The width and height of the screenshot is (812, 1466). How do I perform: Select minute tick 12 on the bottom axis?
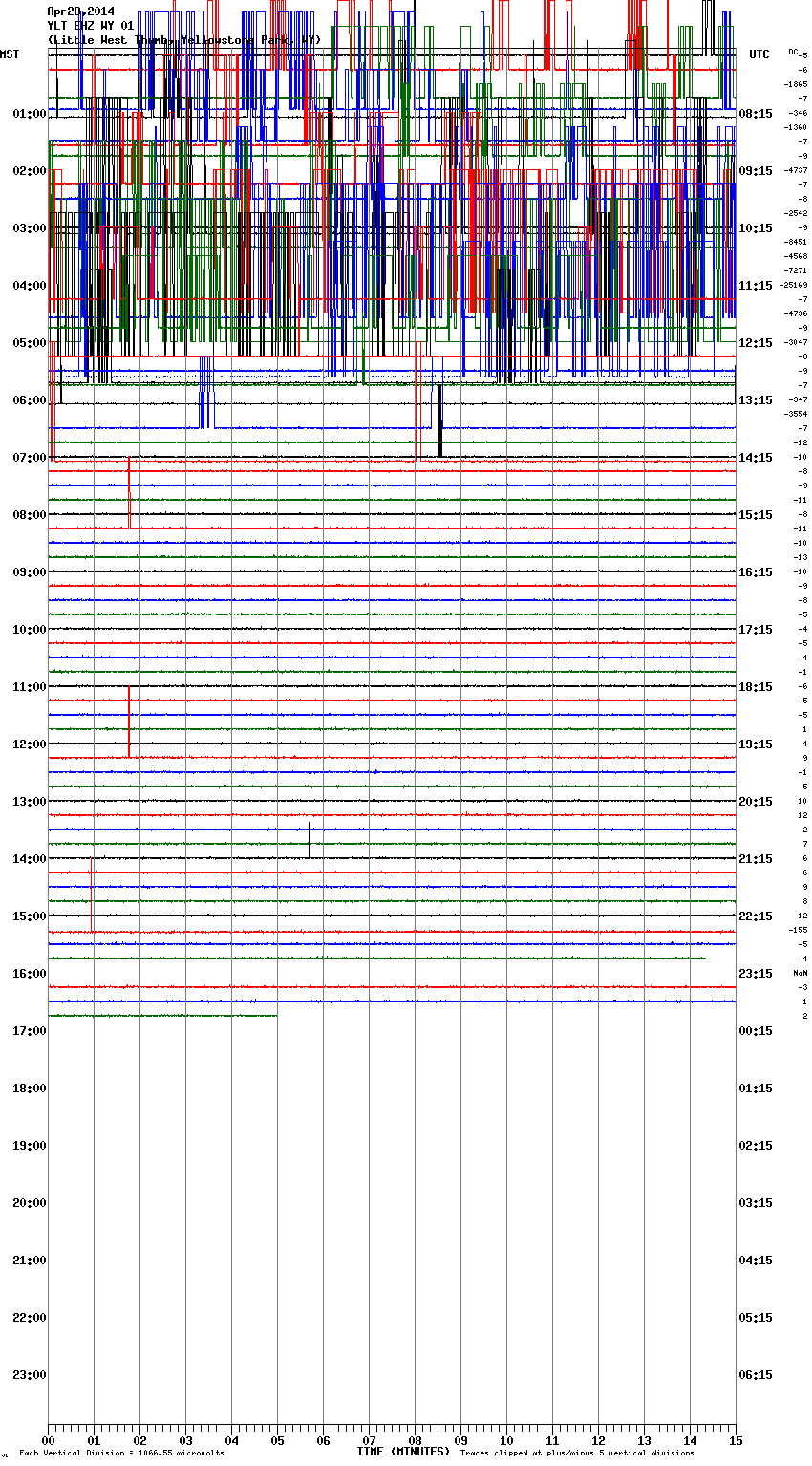click(x=598, y=1440)
